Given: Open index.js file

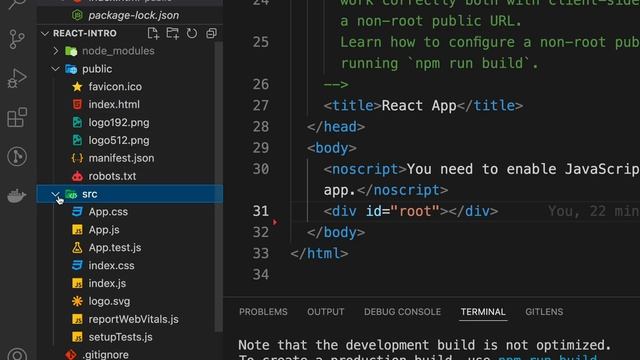Looking at the screenshot, I should 107,283.
